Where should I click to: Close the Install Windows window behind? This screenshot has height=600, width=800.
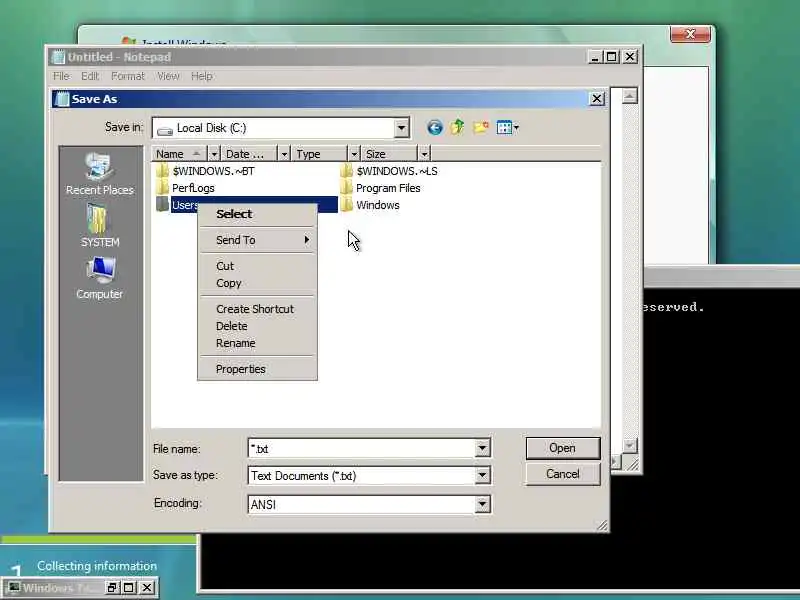[690, 34]
